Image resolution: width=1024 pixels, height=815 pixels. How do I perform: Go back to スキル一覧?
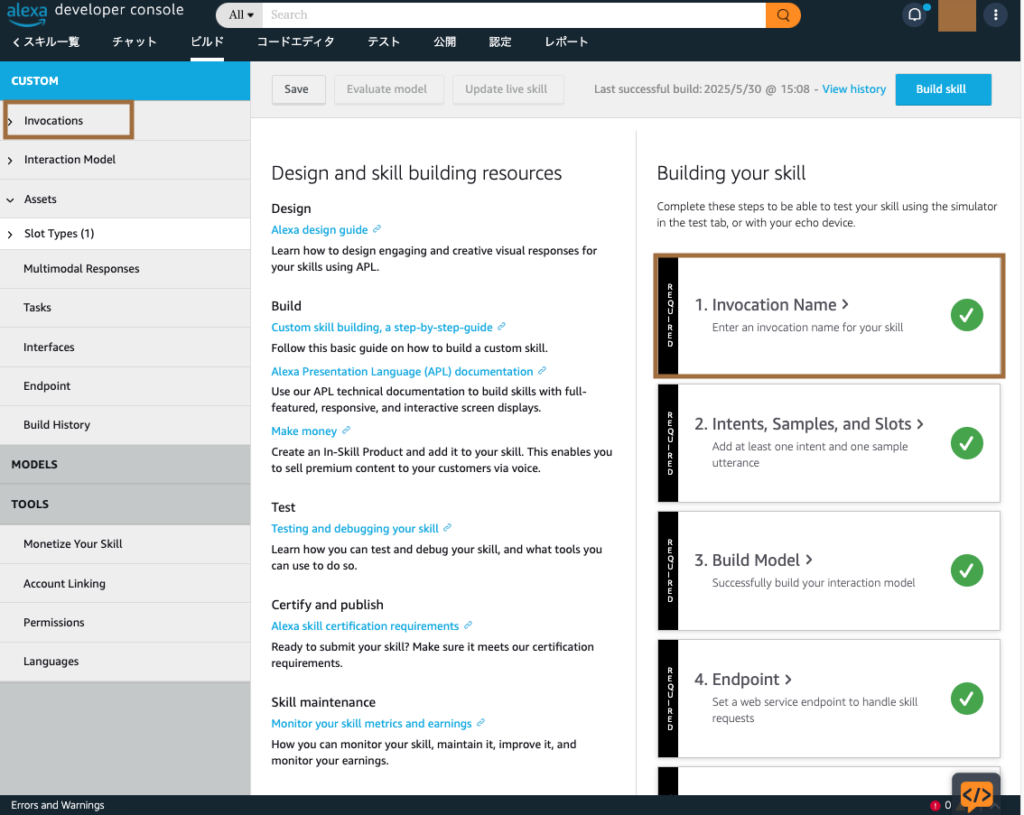(x=46, y=42)
